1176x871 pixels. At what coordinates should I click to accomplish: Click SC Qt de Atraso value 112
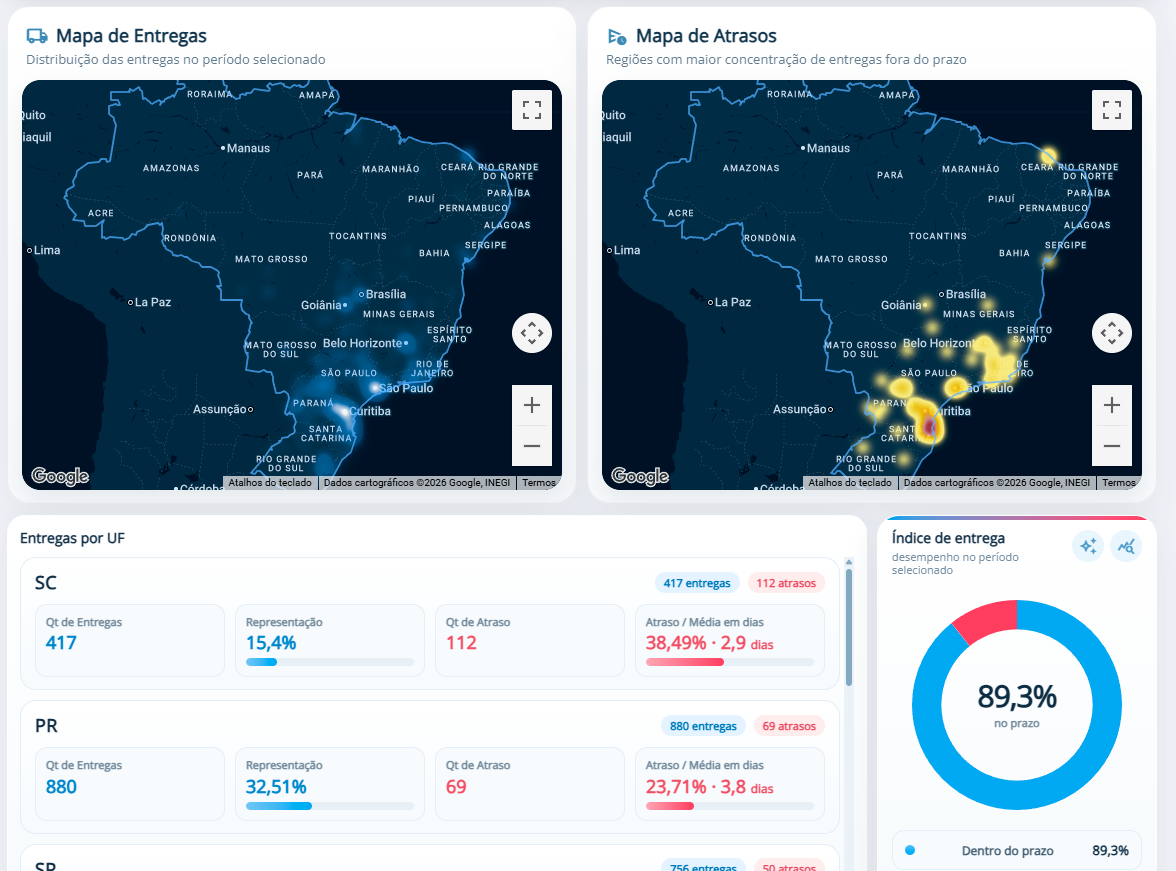point(460,643)
